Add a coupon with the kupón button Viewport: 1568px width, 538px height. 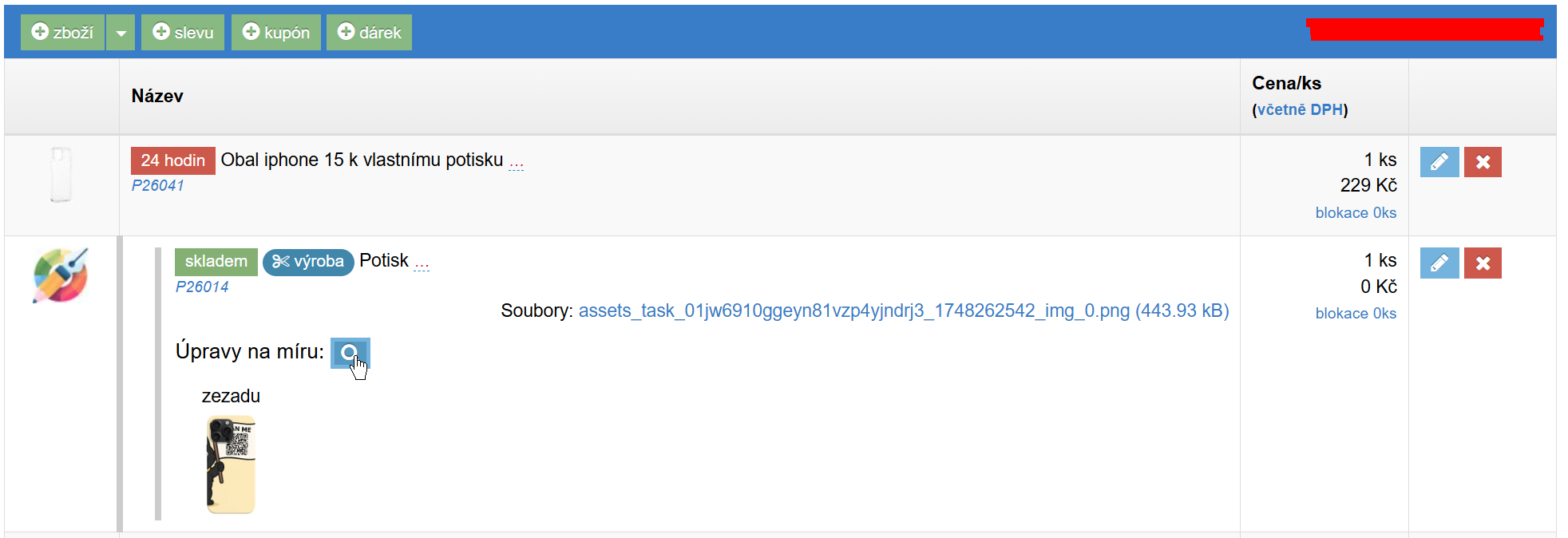pos(275,33)
